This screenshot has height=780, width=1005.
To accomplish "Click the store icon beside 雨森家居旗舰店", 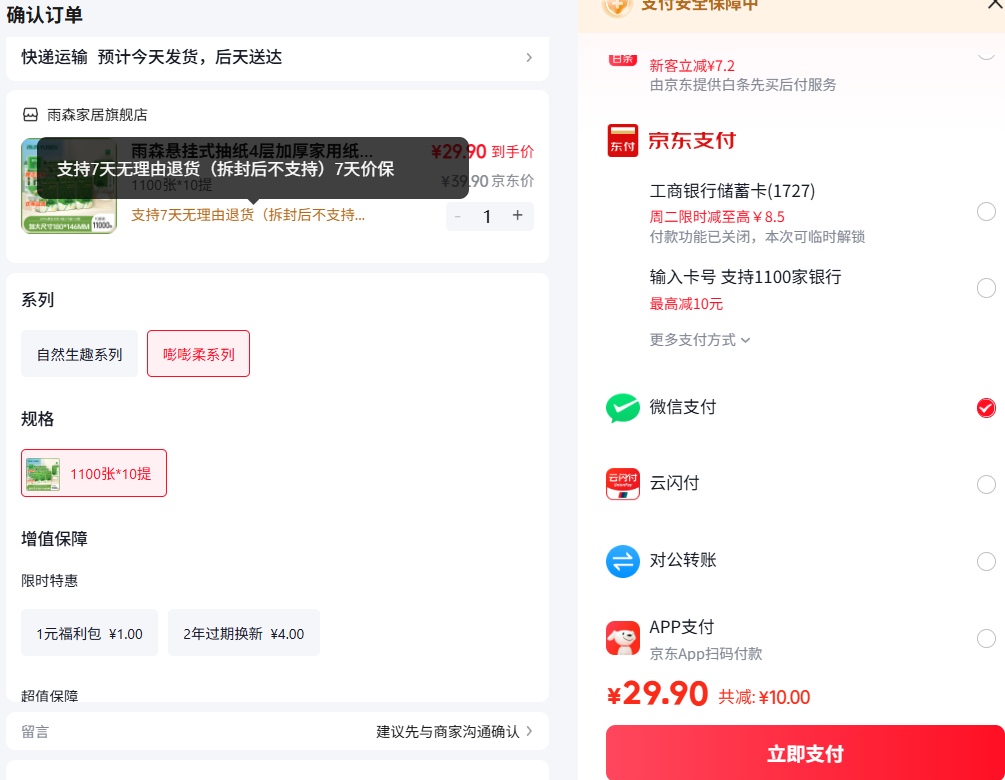I will pyautogui.click(x=30, y=115).
